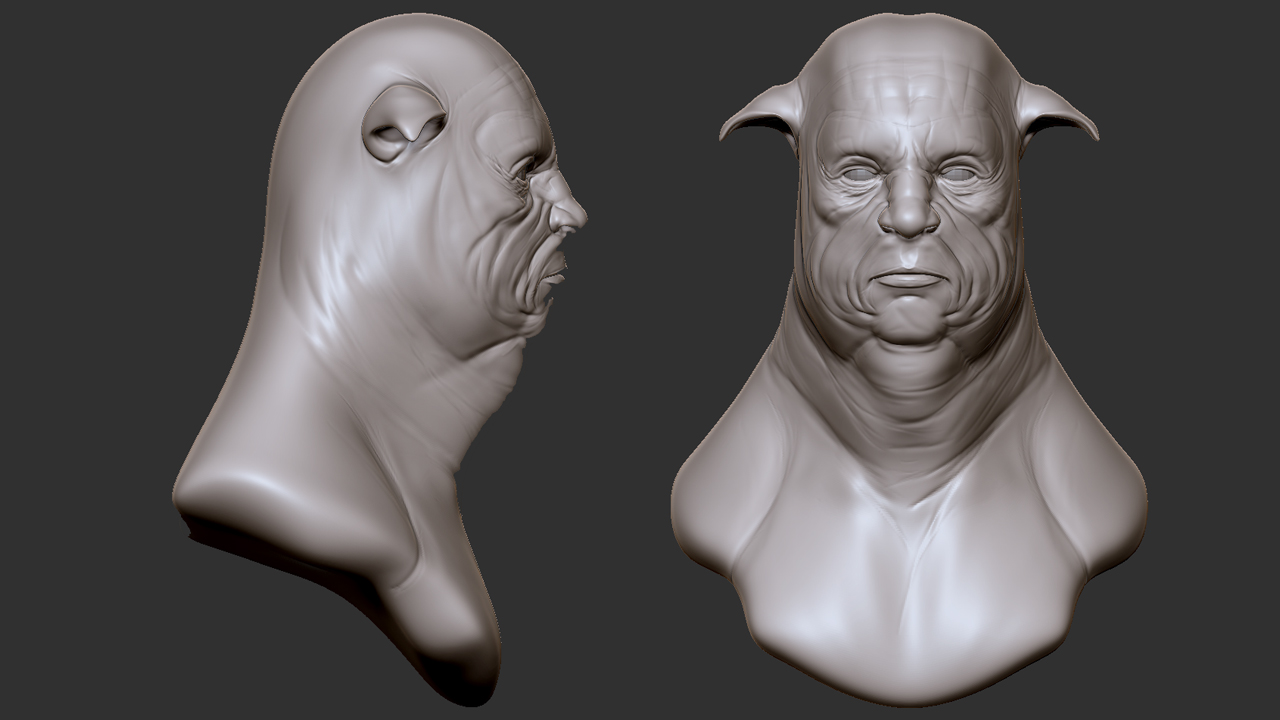Click the nose of the front-facing head
Screen dimensions: 1280x720
pos(909,205)
